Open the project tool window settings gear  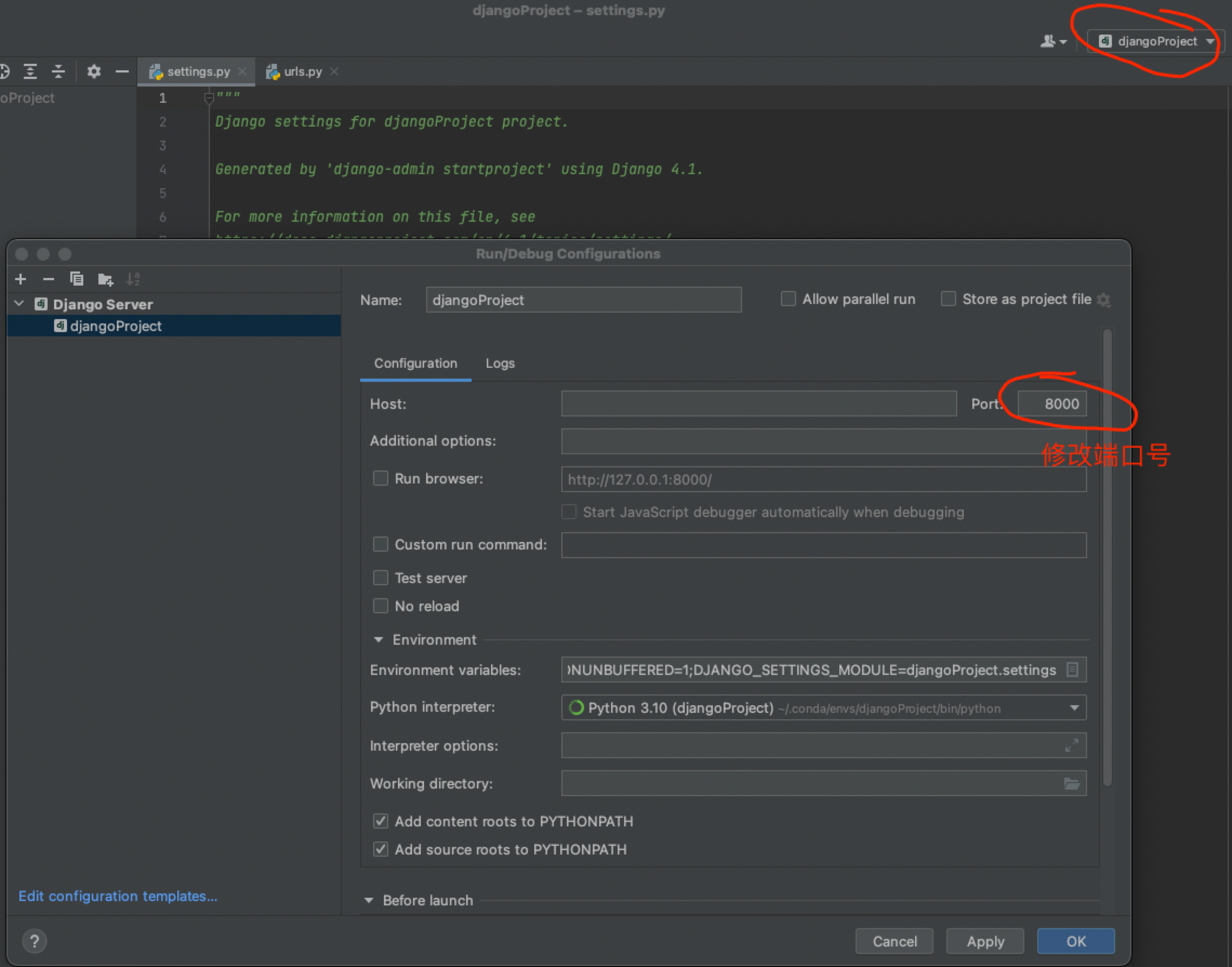94,71
